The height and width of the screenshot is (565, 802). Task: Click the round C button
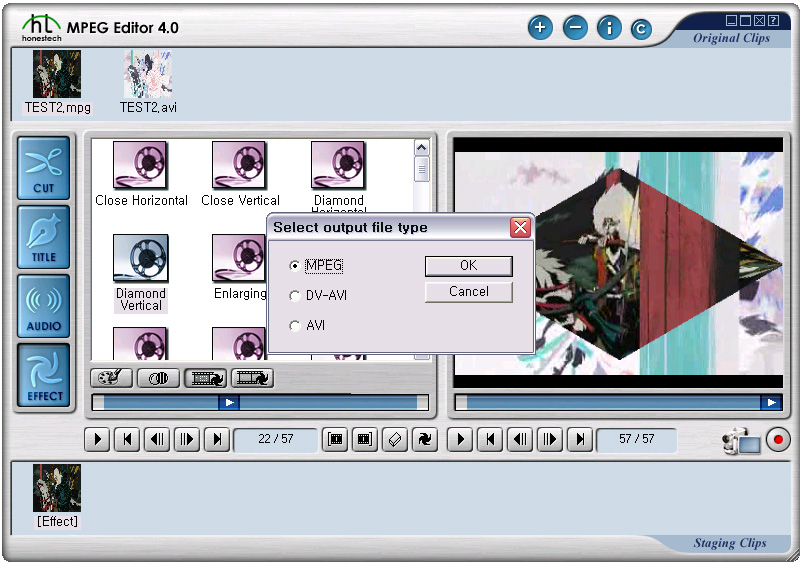tap(641, 29)
